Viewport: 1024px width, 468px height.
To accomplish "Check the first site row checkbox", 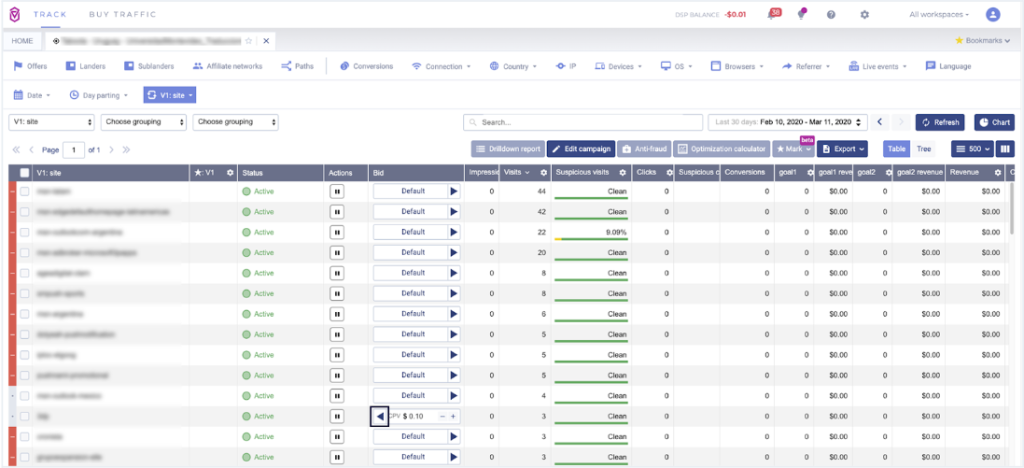I will [25, 190].
